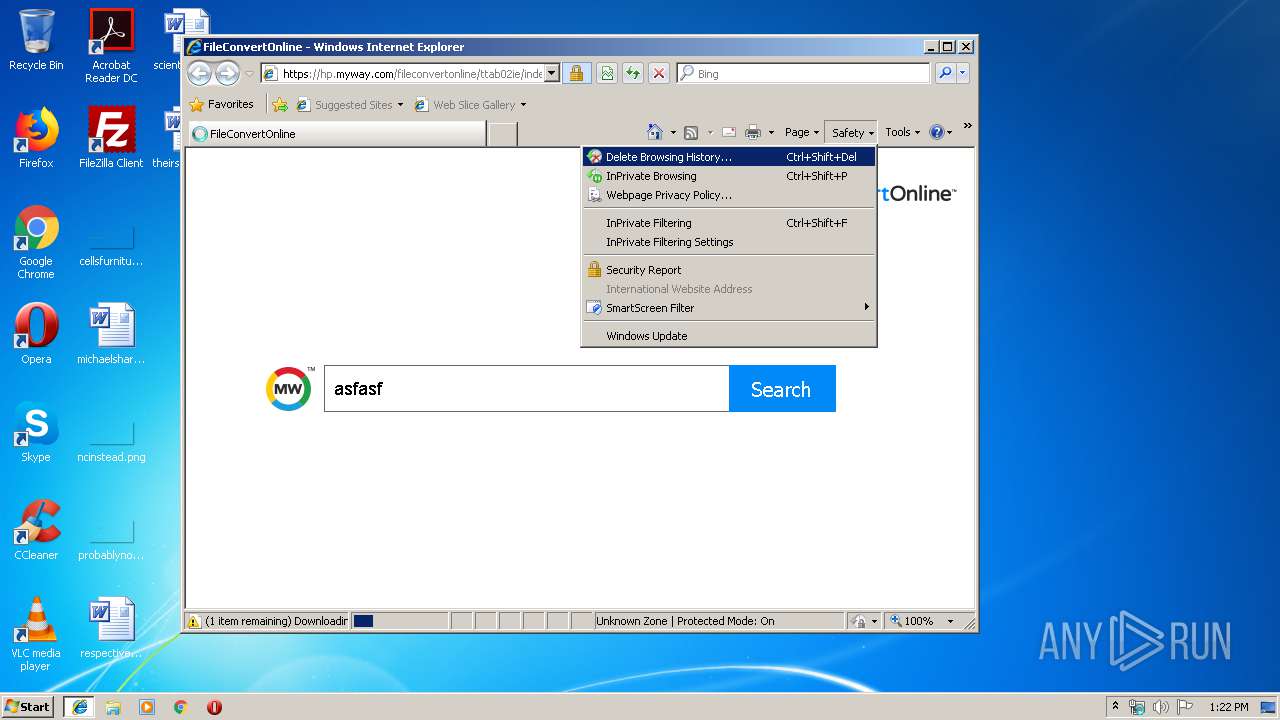Open Skype desktop shortcut

36,432
